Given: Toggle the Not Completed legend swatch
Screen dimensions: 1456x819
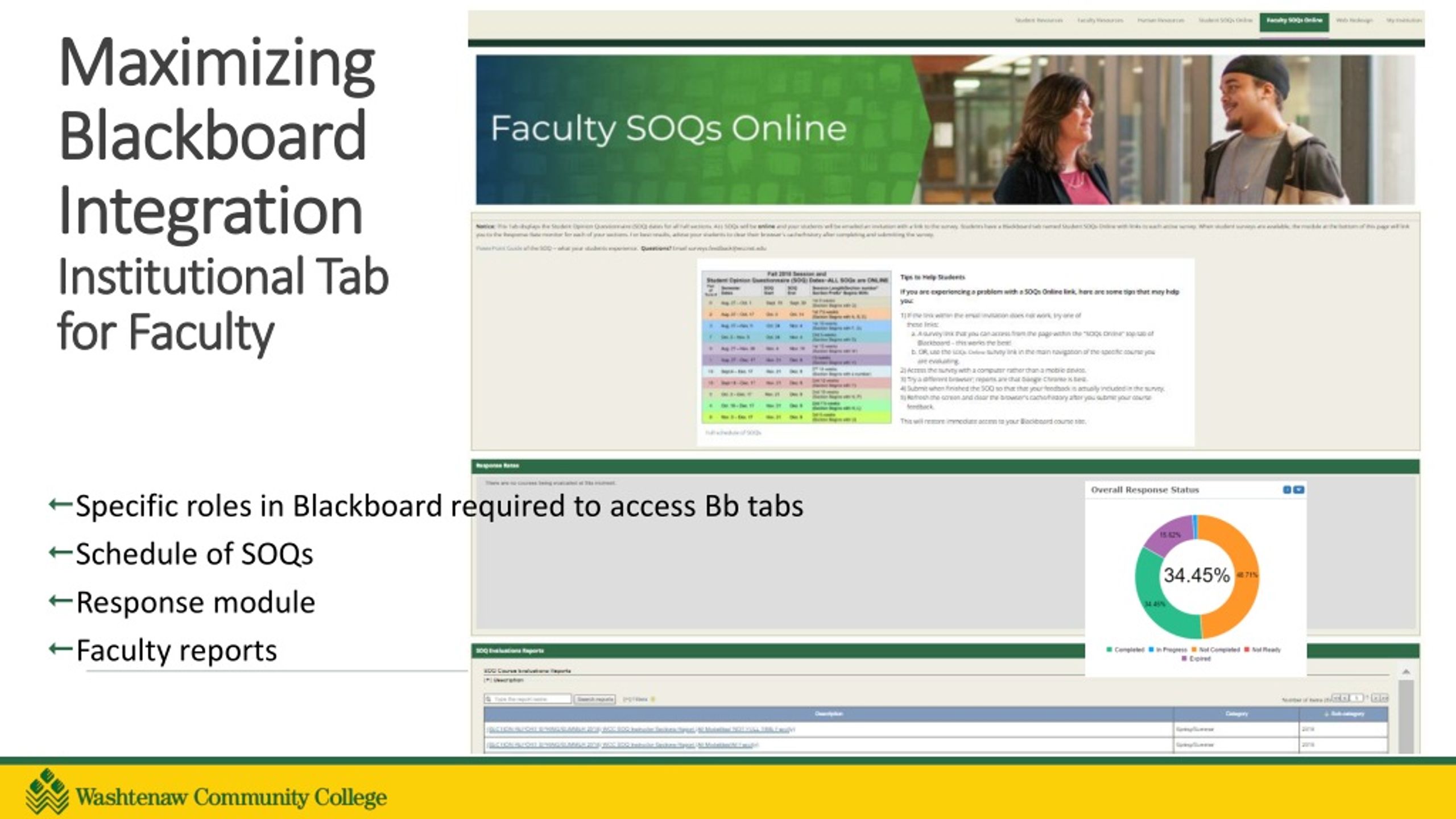Looking at the screenshot, I should (x=1194, y=650).
